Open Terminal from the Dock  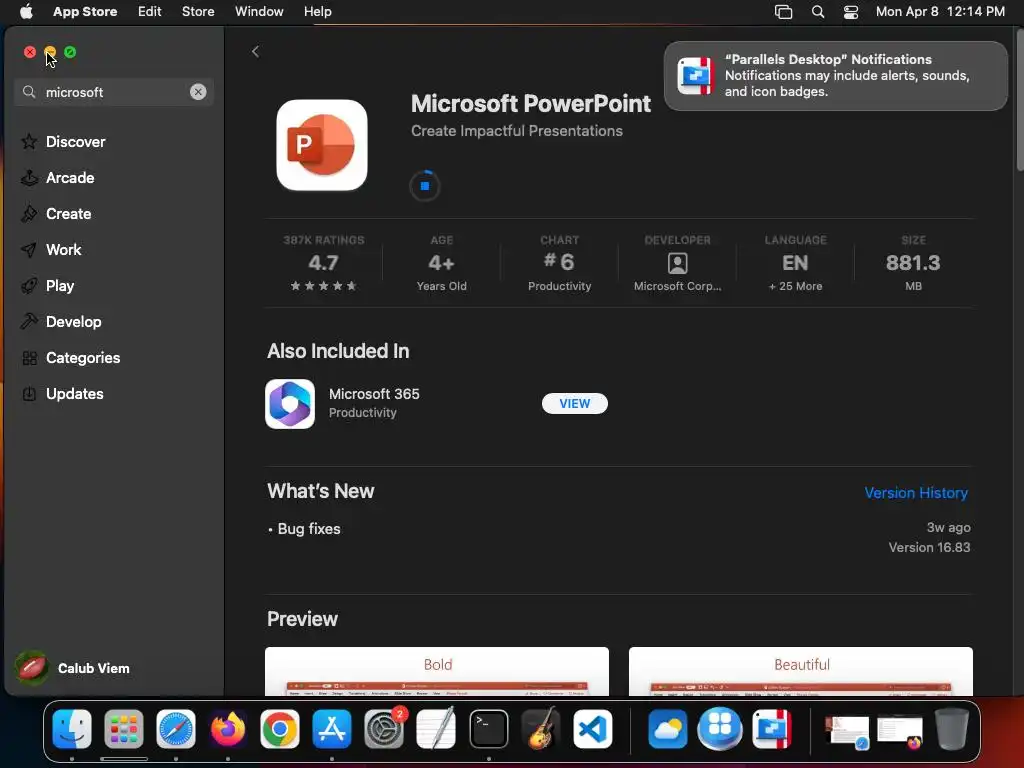488,729
